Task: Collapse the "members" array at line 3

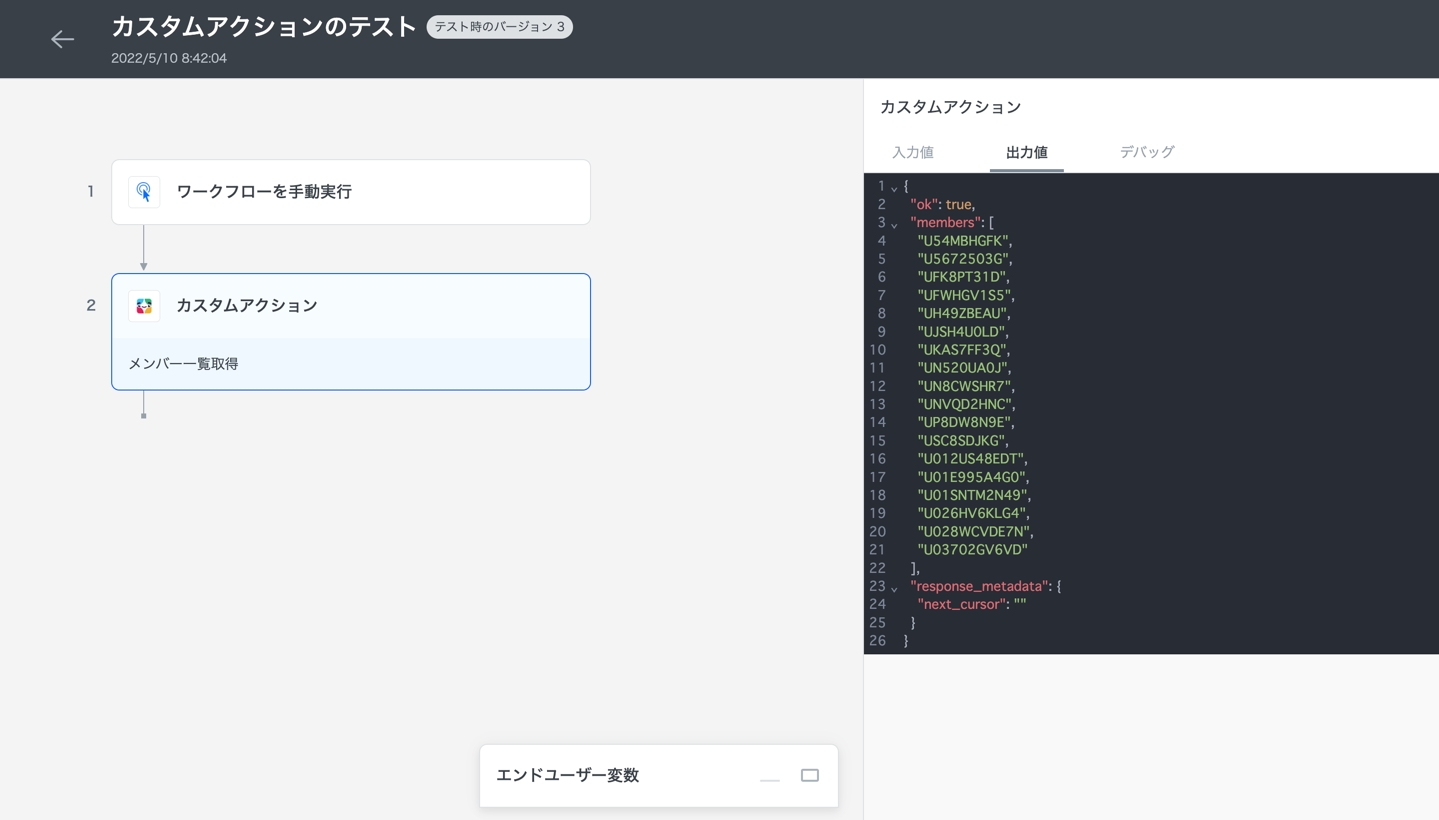Action: coord(894,224)
